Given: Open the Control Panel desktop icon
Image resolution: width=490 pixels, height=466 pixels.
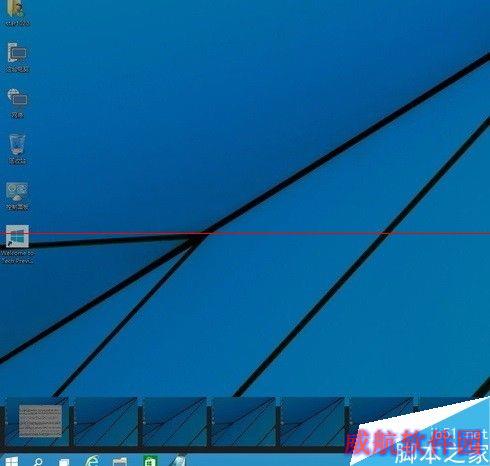Looking at the screenshot, I should coord(17,196).
